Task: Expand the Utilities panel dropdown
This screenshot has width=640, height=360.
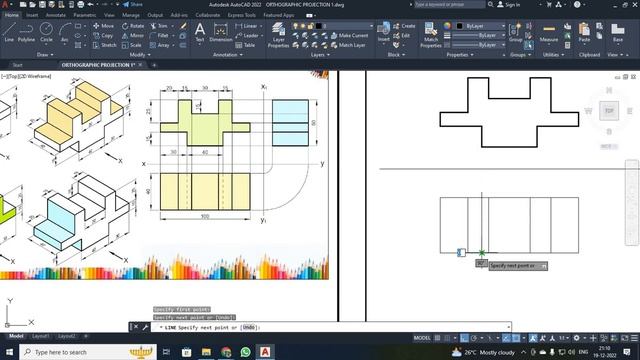Action: click(x=553, y=54)
